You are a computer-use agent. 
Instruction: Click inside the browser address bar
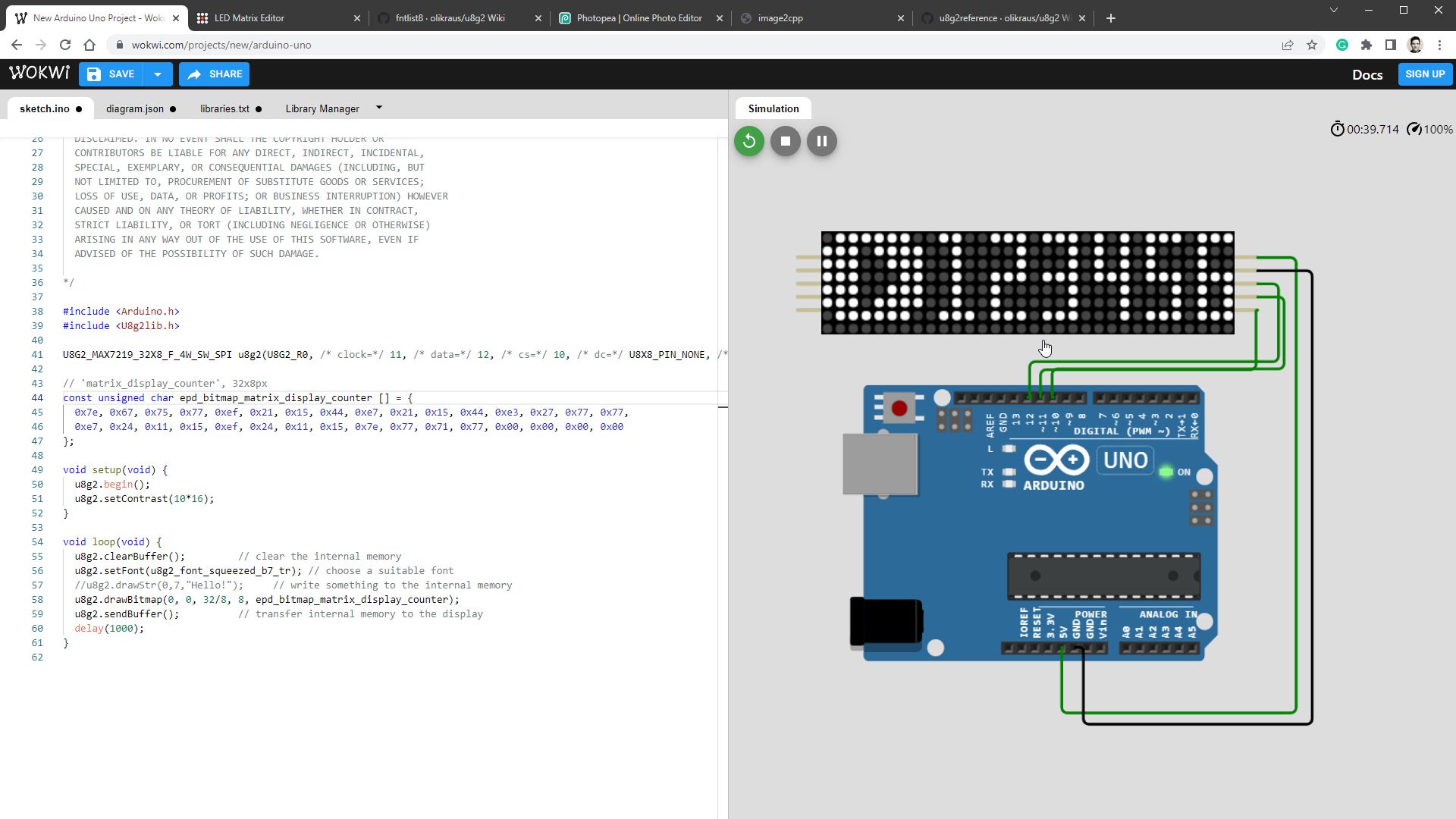pyautogui.click(x=303, y=45)
